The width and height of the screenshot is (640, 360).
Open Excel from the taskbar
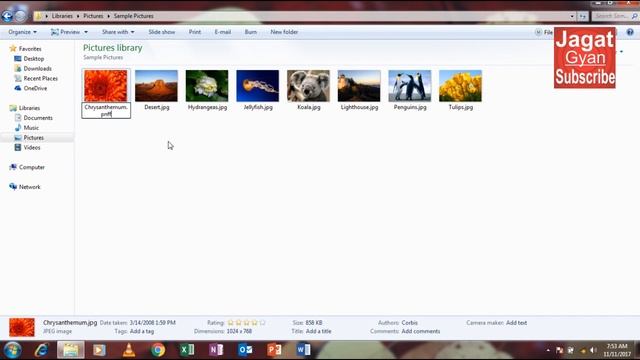pyautogui.click(x=187, y=350)
